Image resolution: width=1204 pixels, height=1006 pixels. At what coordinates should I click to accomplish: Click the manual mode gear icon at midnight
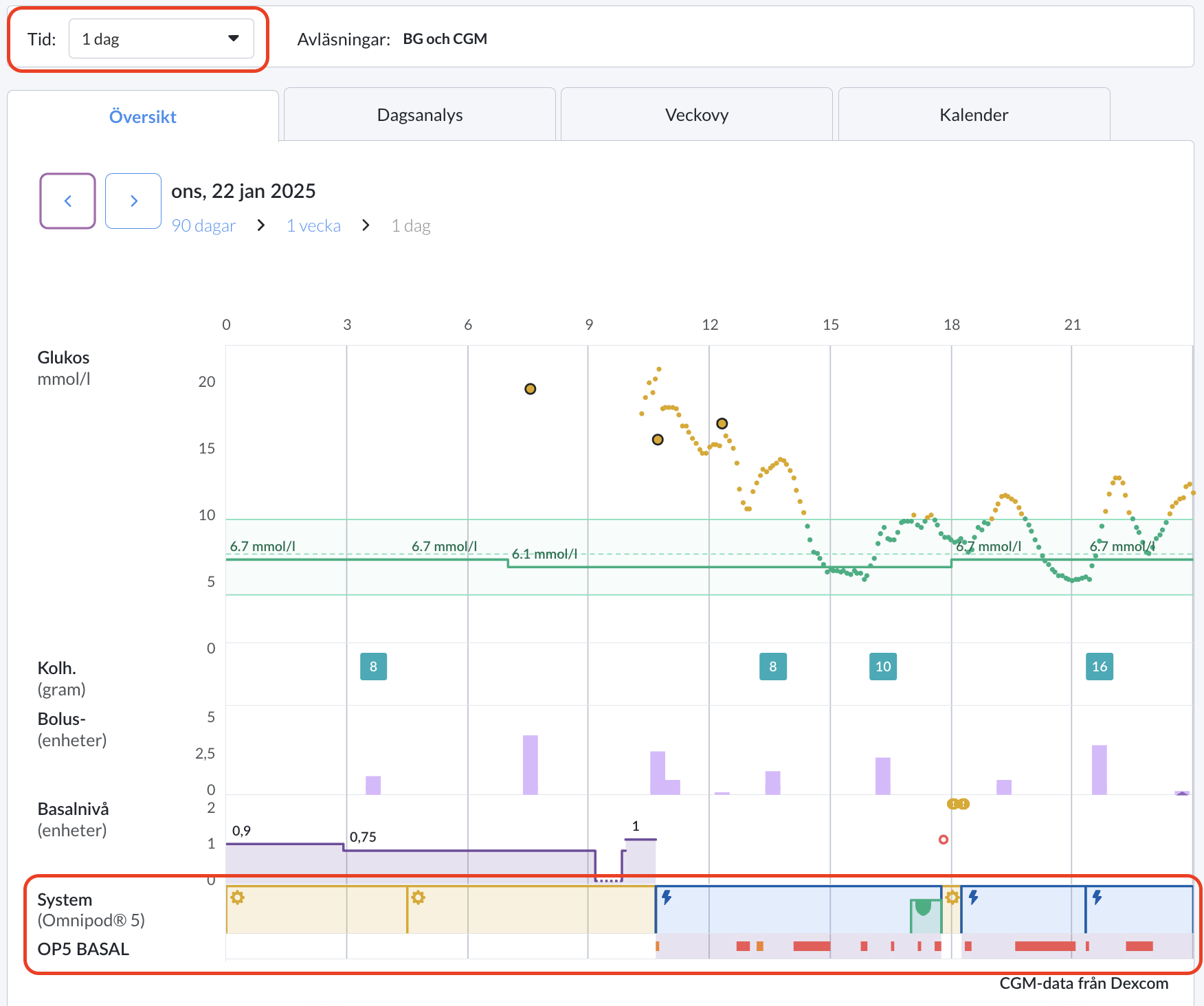pos(238,897)
